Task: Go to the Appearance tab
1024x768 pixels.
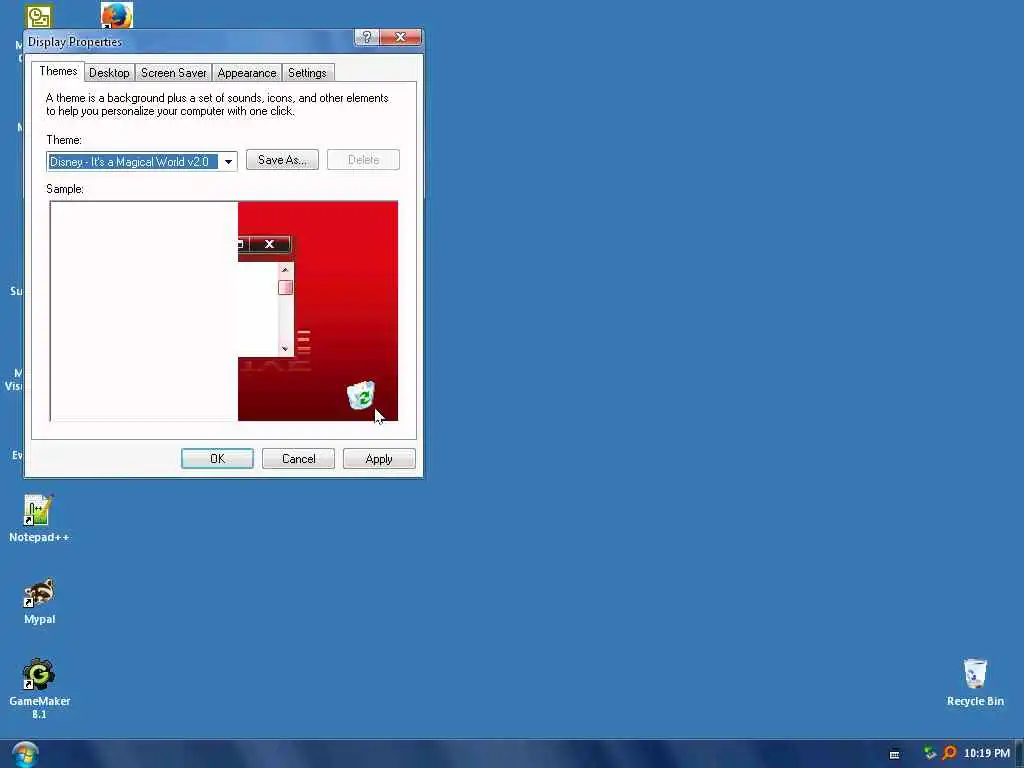Action: coord(247,72)
